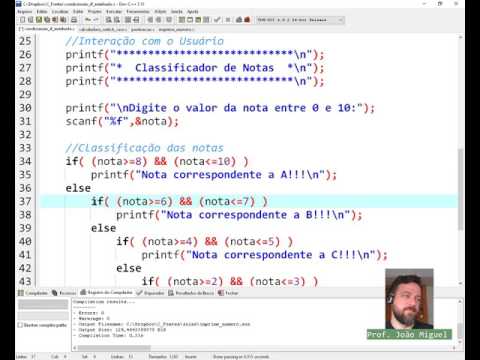The width and height of the screenshot is (480, 360).
Task: Open the Projeto menu
Action: tap(95, 12)
